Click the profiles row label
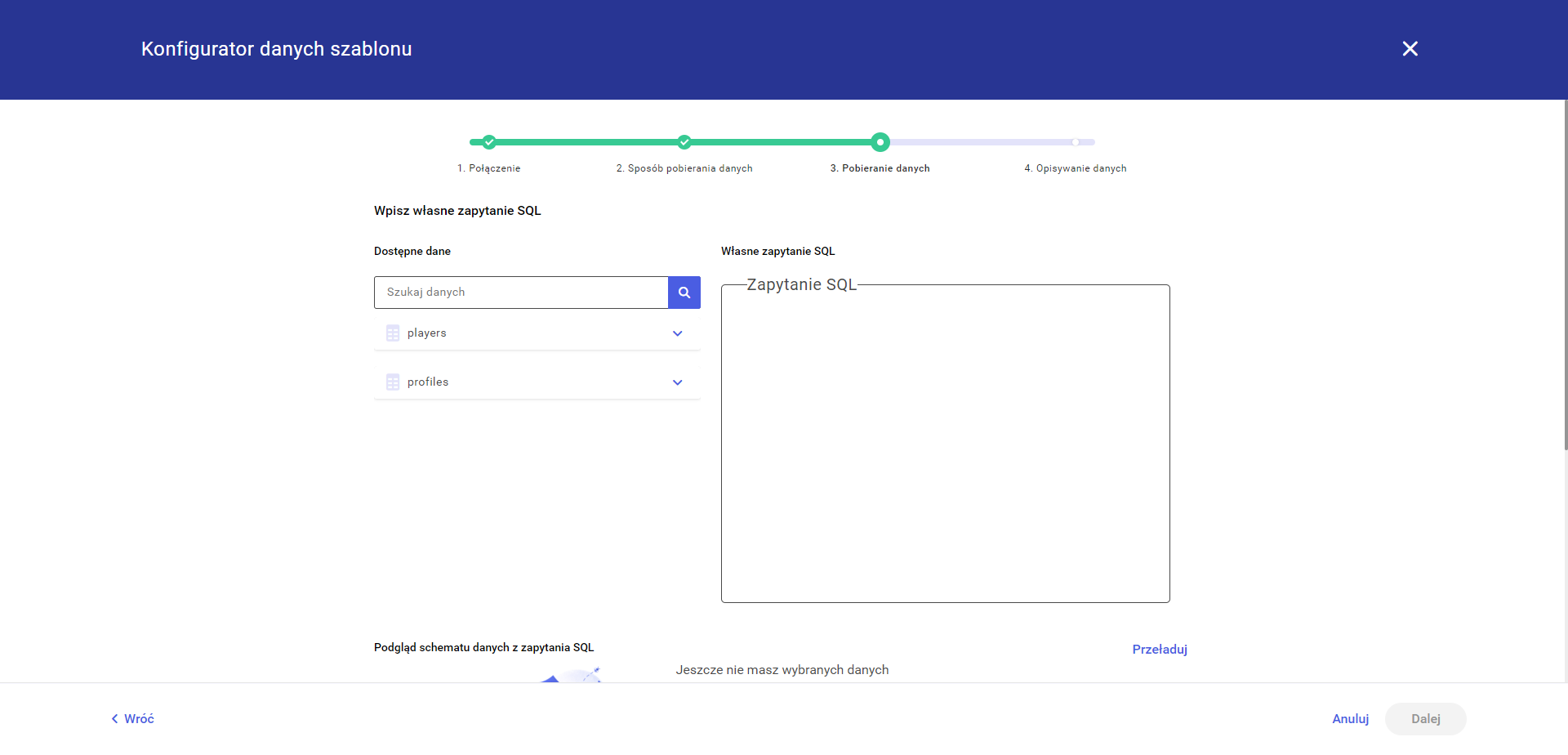The height and width of the screenshot is (755, 1568). (x=428, y=382)
